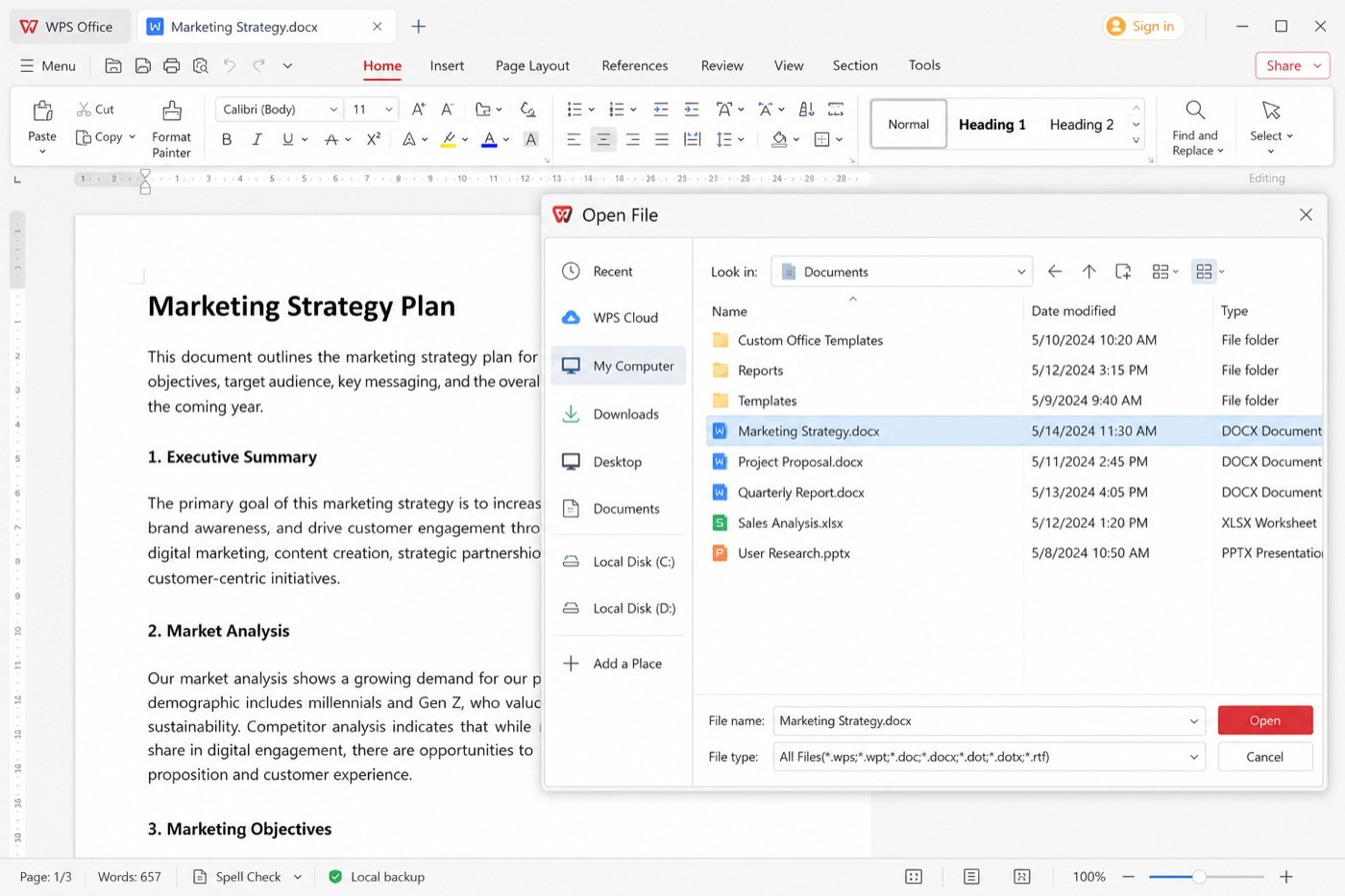The image size is (1345, 896).
Task: Select My Computer in dialog sidebar
Action: (619, 366)
